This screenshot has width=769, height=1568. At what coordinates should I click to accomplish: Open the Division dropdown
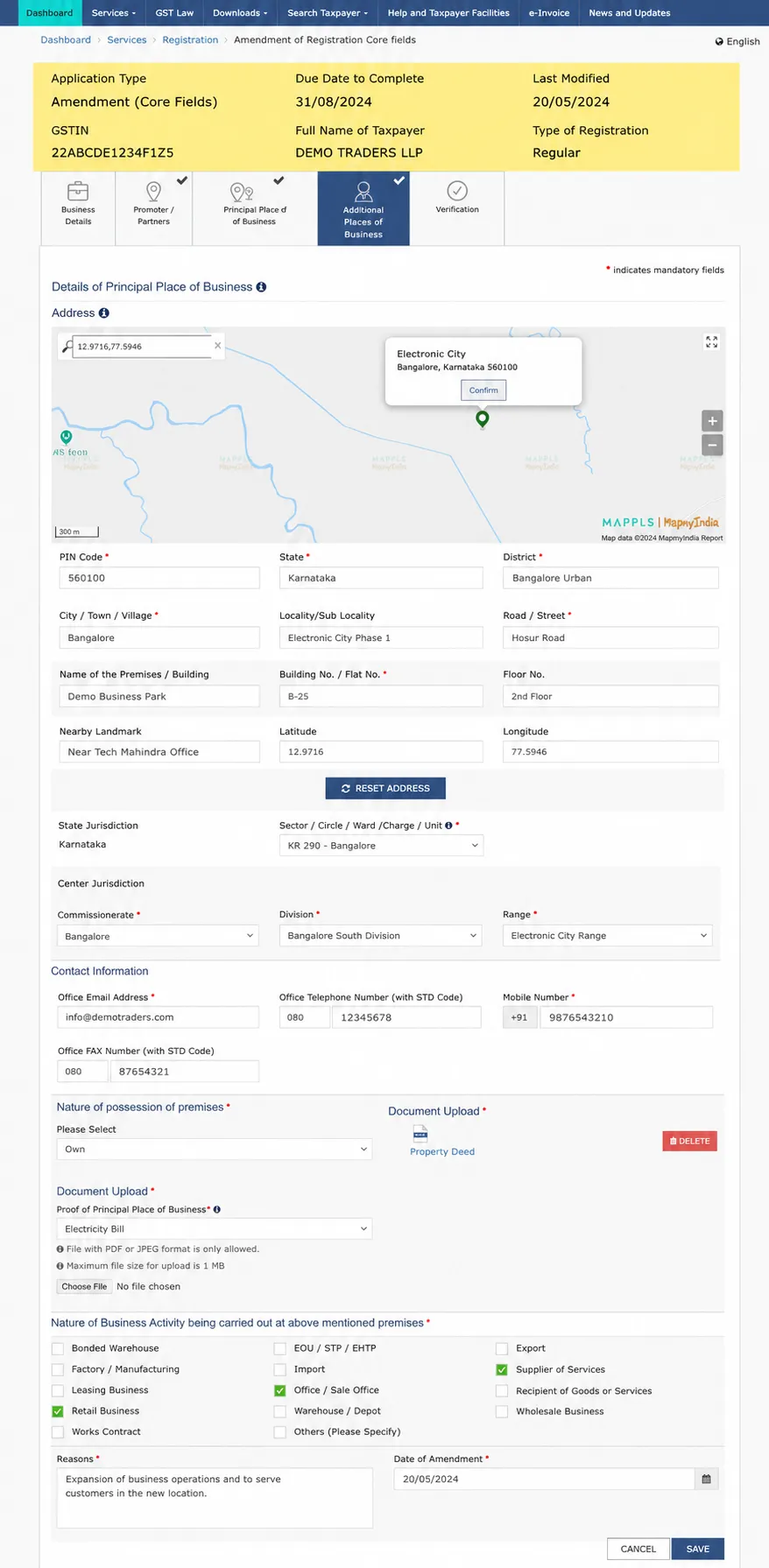click(x=381, y=936)
